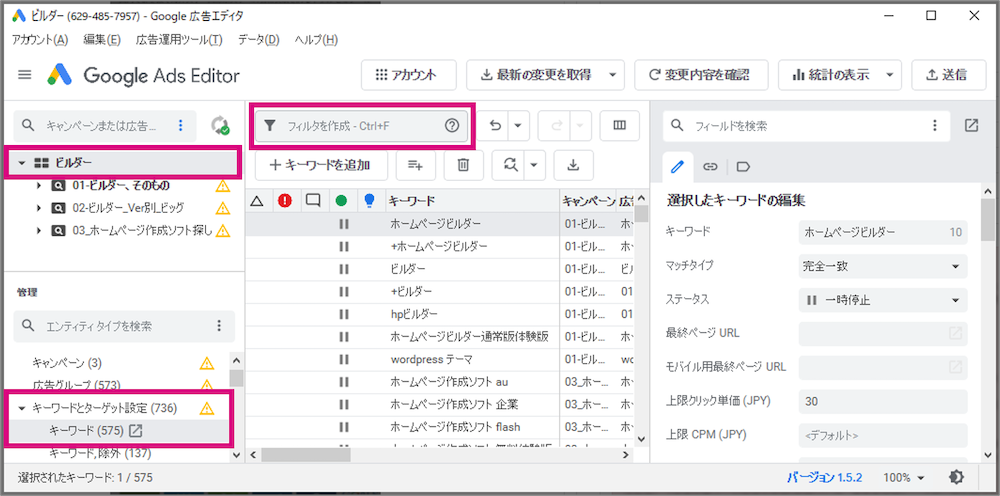Screen dimensions: 1000x496
Task: Pop out the edit panel icon
Action: coord(971,126)
